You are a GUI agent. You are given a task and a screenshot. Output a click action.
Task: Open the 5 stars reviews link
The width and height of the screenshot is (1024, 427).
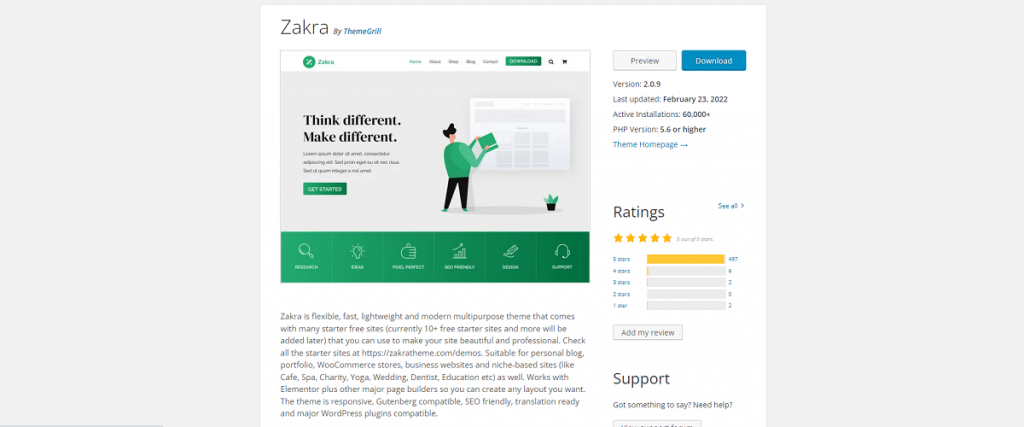point(622,259)
